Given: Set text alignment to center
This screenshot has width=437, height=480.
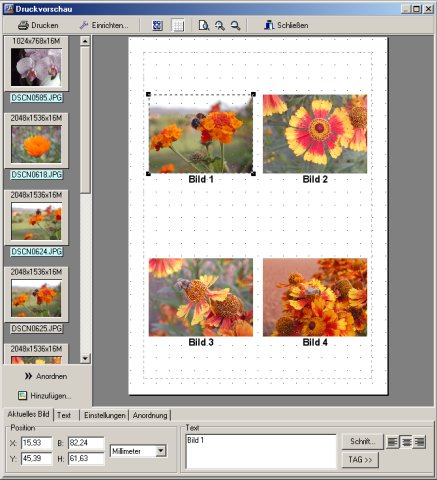Looking at the screenshot, I should point(406,442).
